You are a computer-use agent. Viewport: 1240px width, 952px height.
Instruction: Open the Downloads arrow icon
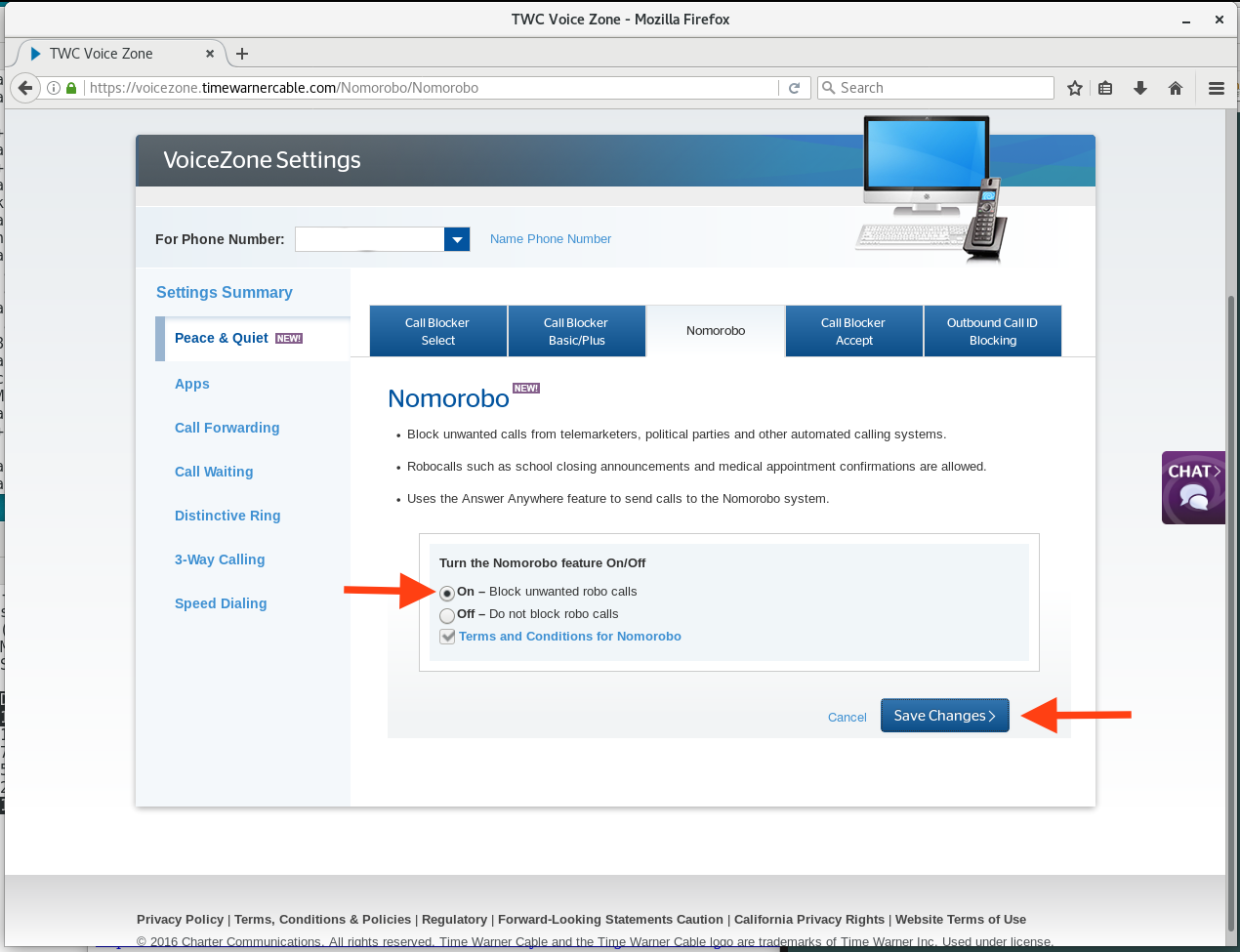point(1140,88)
